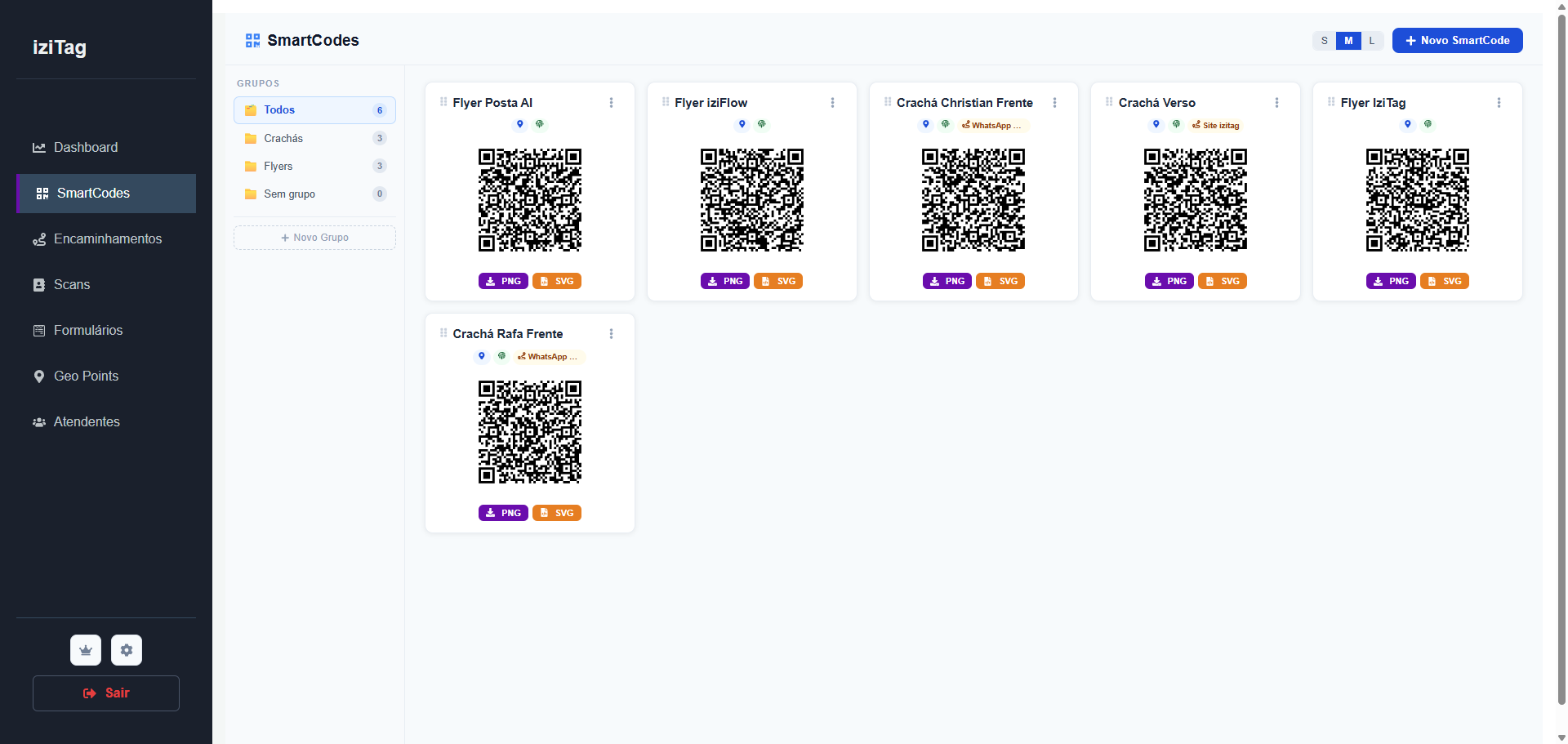Image resolution: width=1568 pixels, height=744 pixels.
Task: Download PNG for Crachá Christian Frente
Action: coord(947,282)
